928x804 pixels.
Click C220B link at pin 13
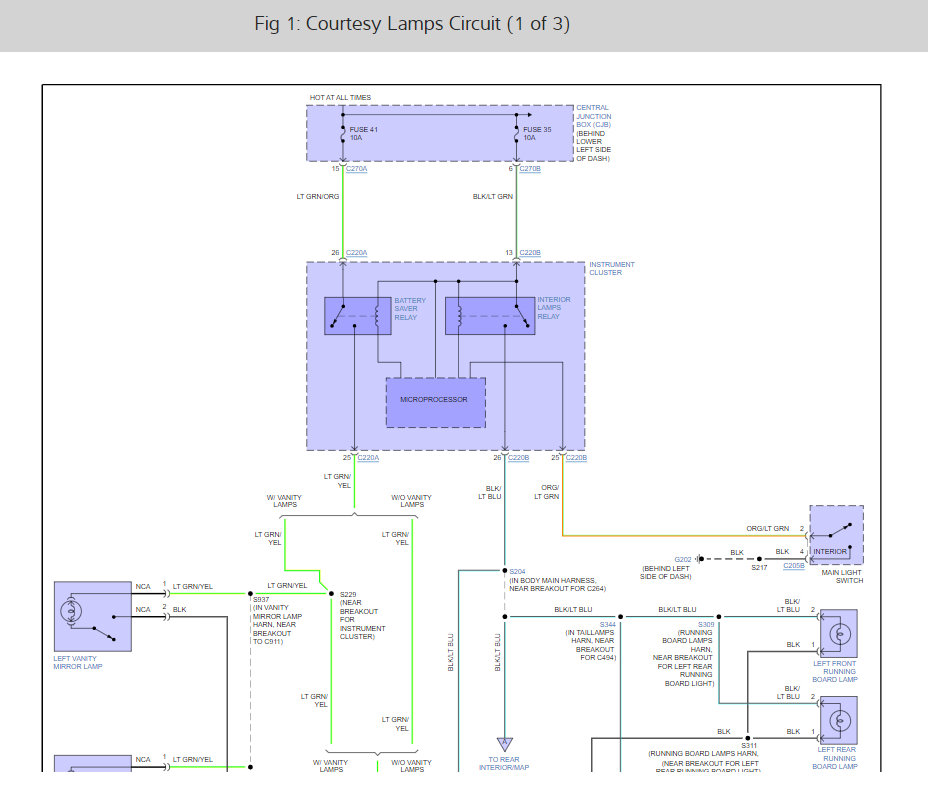tap(530, 253)
